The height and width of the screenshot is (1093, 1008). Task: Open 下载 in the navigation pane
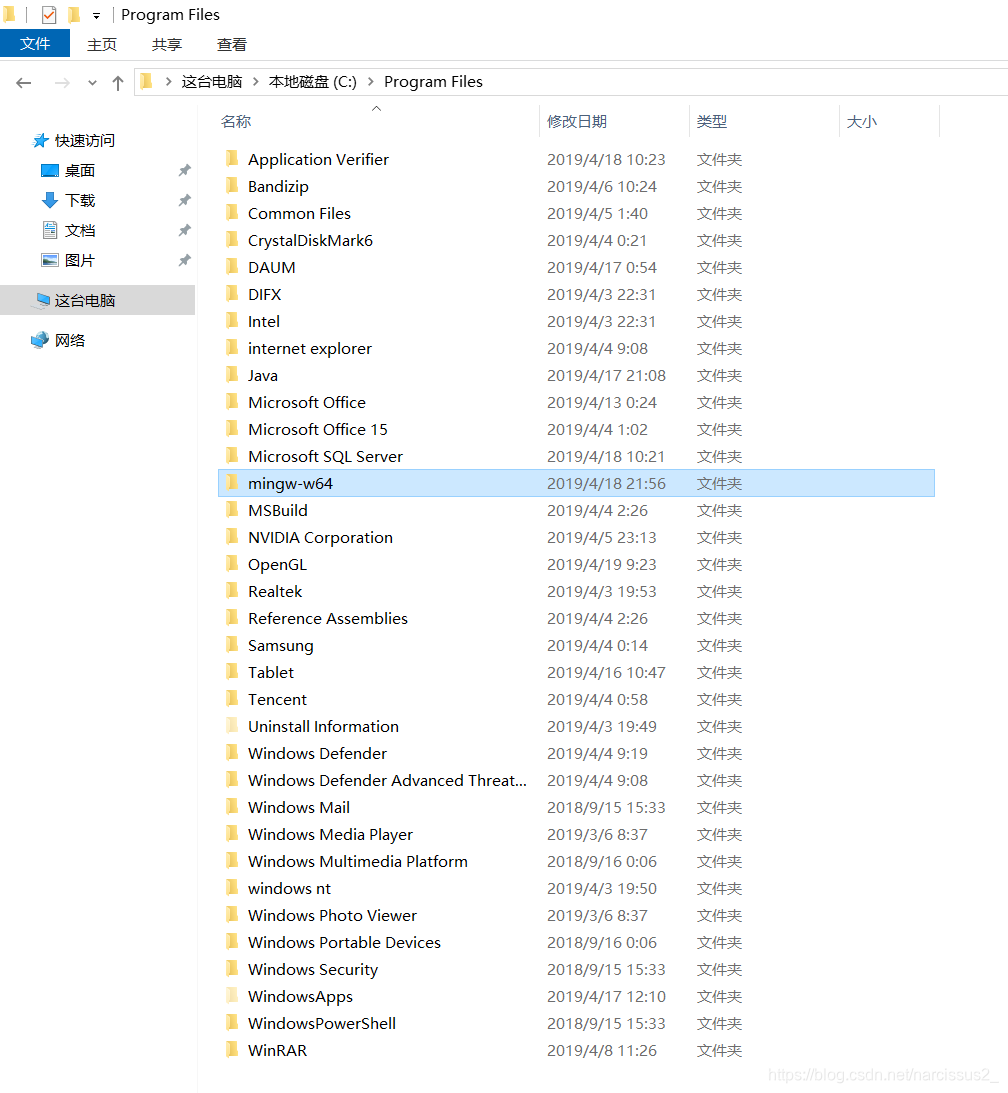(x=79, y=201)
